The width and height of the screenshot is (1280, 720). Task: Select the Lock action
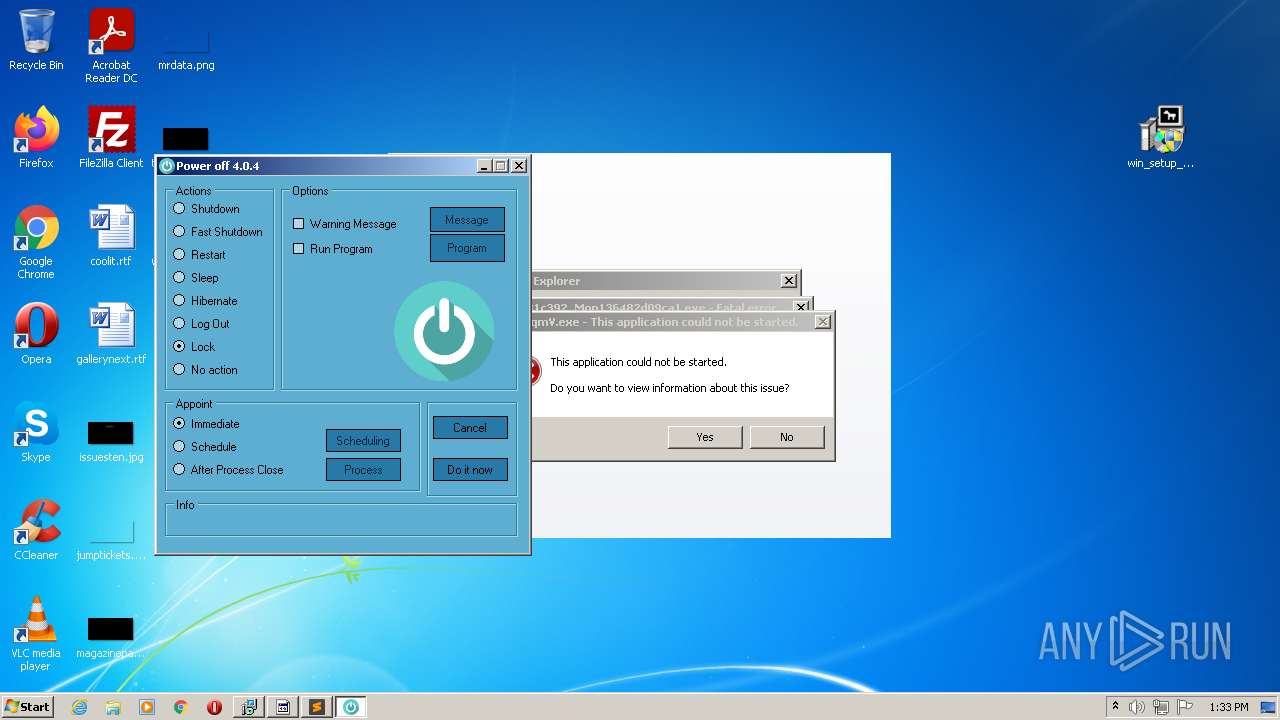click(194, 347)
